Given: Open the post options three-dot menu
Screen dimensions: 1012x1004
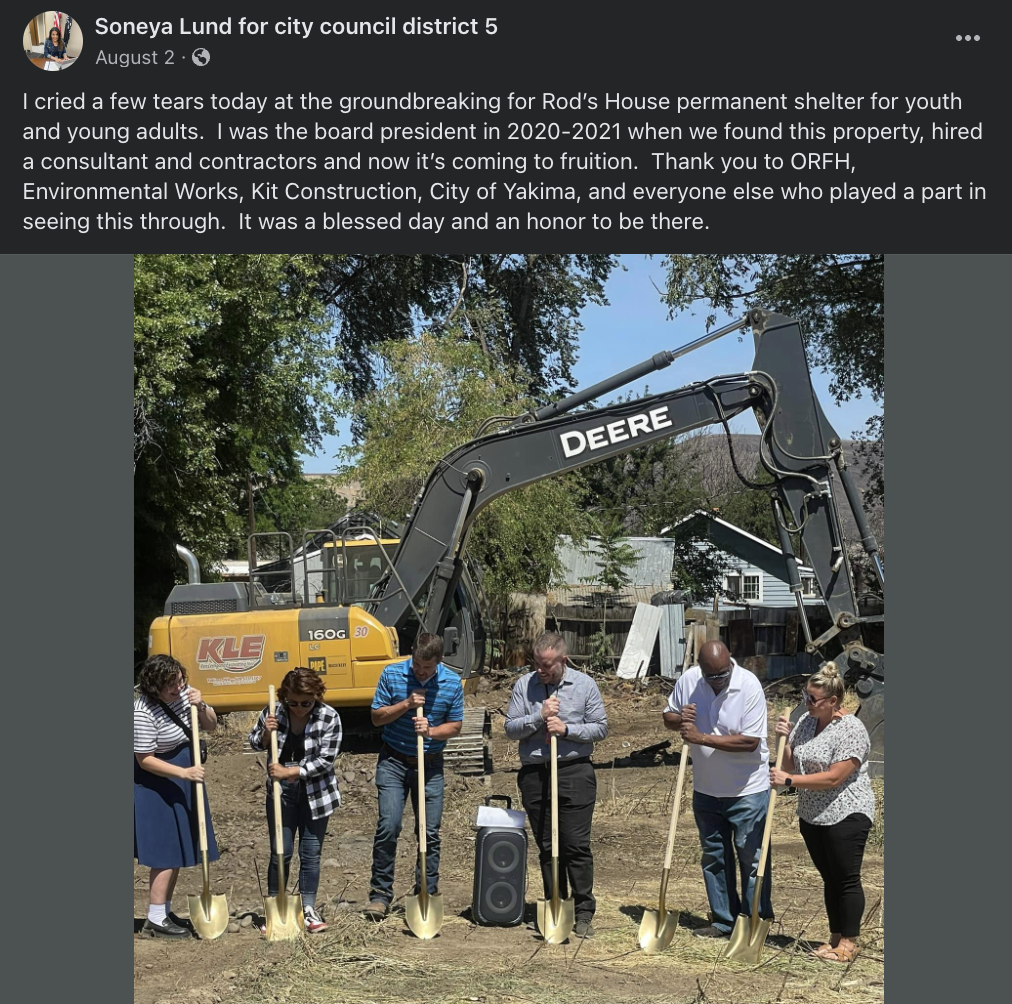Looking at the screenshot, I should [x=967, y=38].
